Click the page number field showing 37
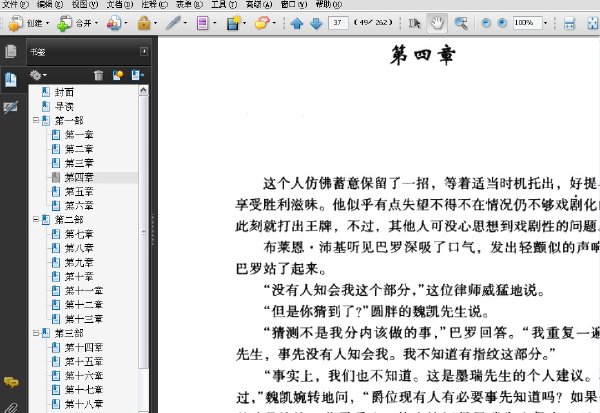 pyautogui.click(x=338, y=23)
